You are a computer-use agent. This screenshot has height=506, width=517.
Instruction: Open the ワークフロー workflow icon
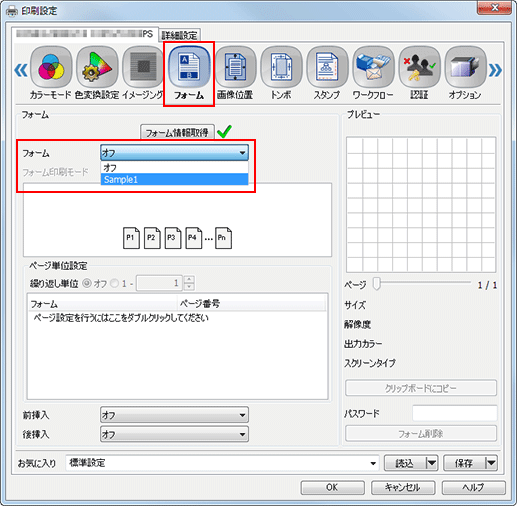[373, 73]
